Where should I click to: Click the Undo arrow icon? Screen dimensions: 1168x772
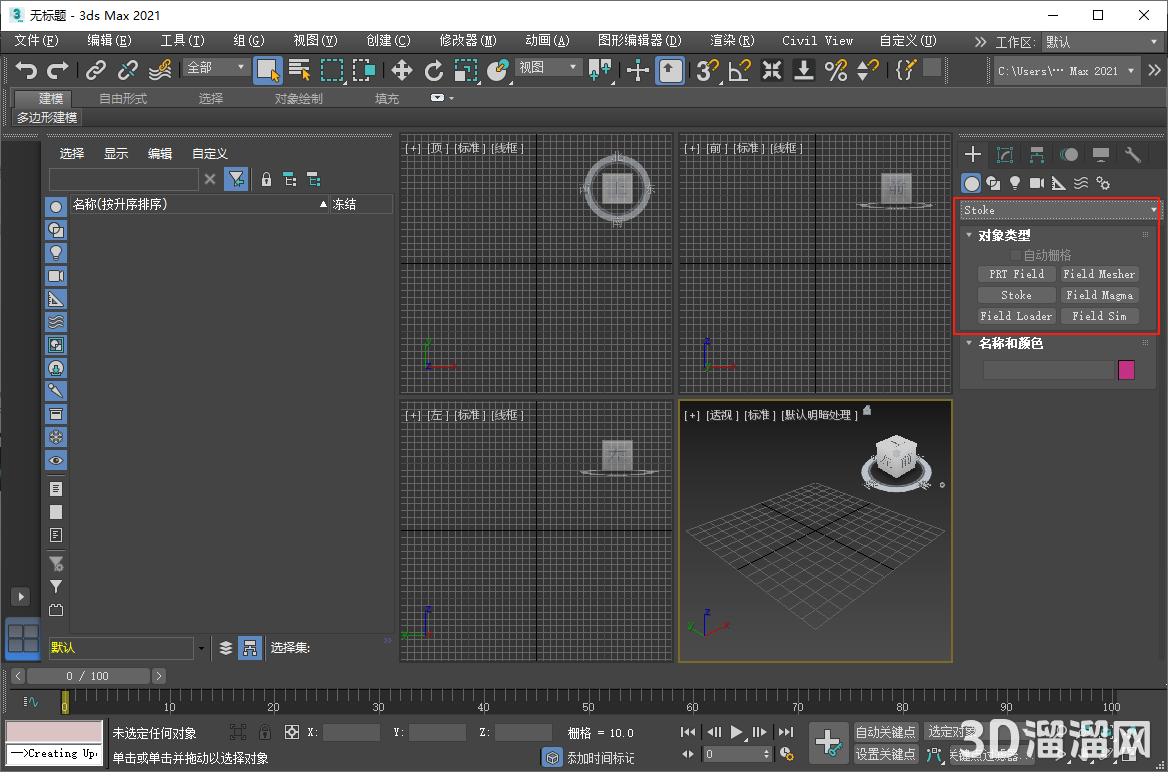pyautogui.click(x=26, y=71)
